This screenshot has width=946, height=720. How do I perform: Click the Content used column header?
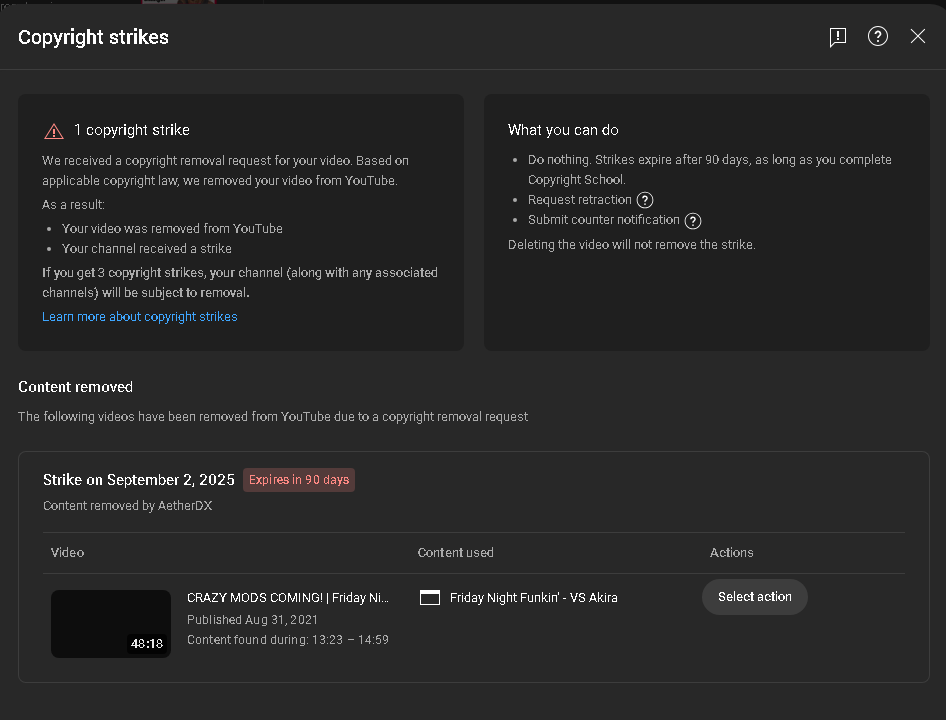tap(456, 552)
